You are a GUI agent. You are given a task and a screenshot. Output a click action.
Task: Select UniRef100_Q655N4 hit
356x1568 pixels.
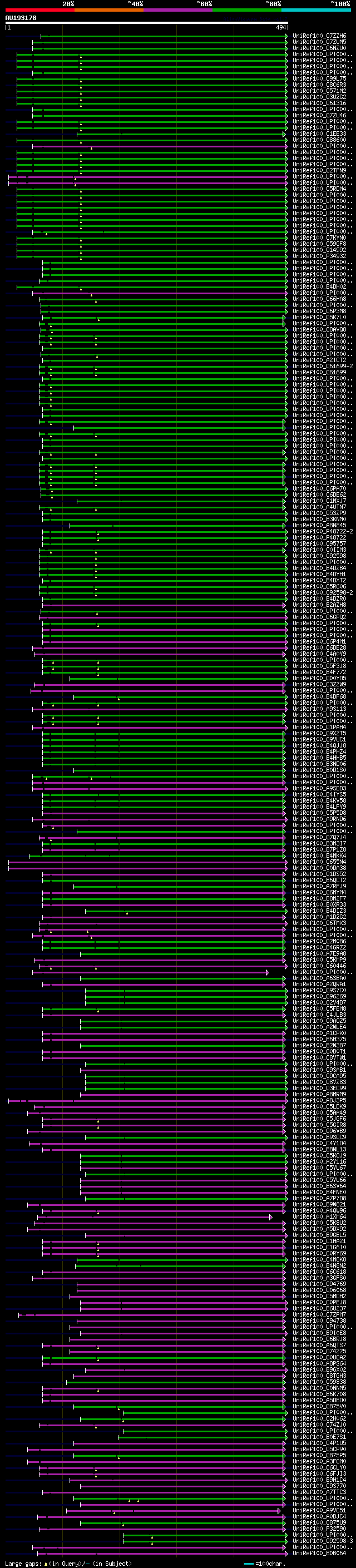(319, 862)
